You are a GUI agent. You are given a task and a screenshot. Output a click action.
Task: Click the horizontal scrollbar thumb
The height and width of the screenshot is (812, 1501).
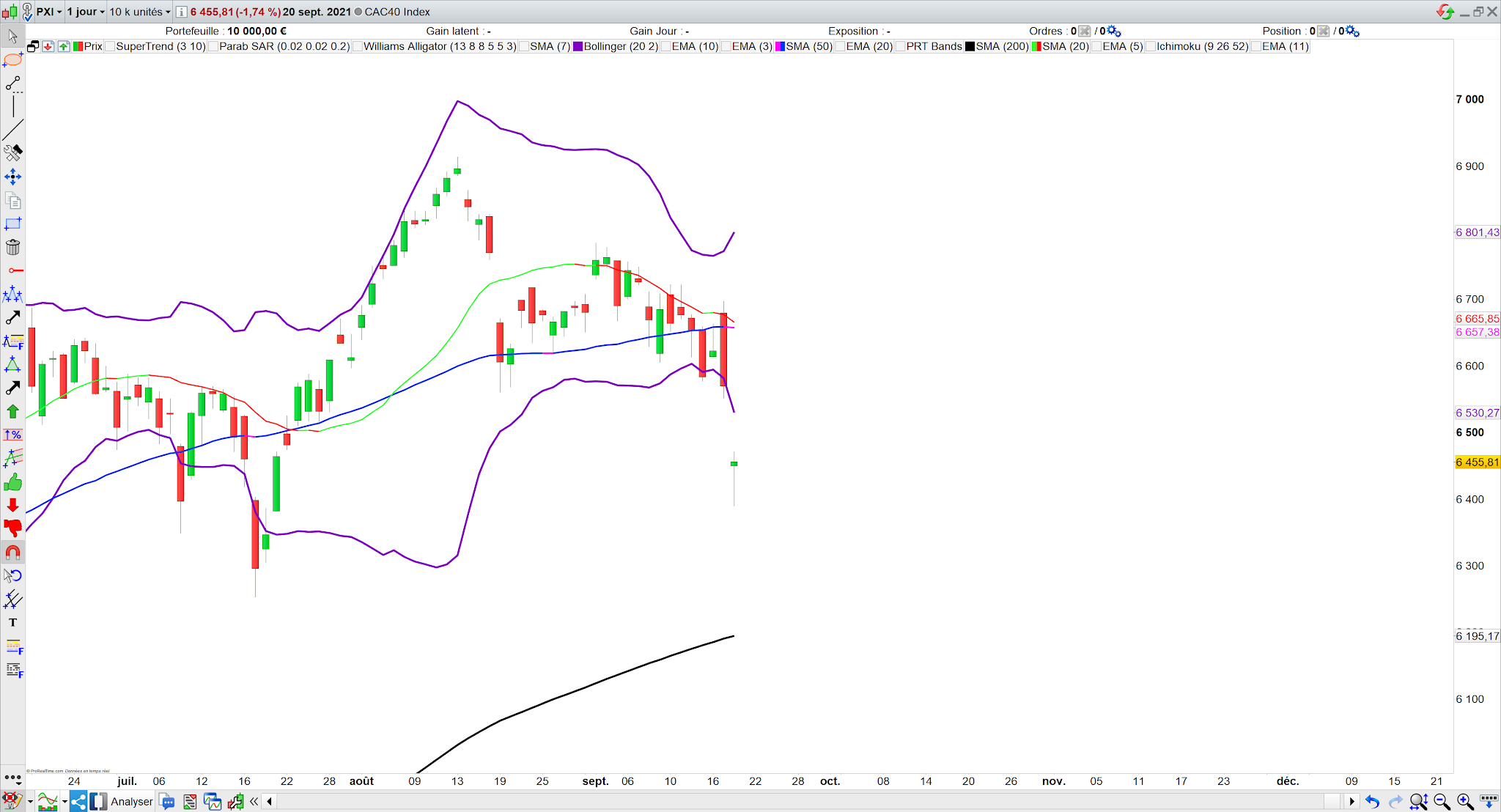point(1332,802)
